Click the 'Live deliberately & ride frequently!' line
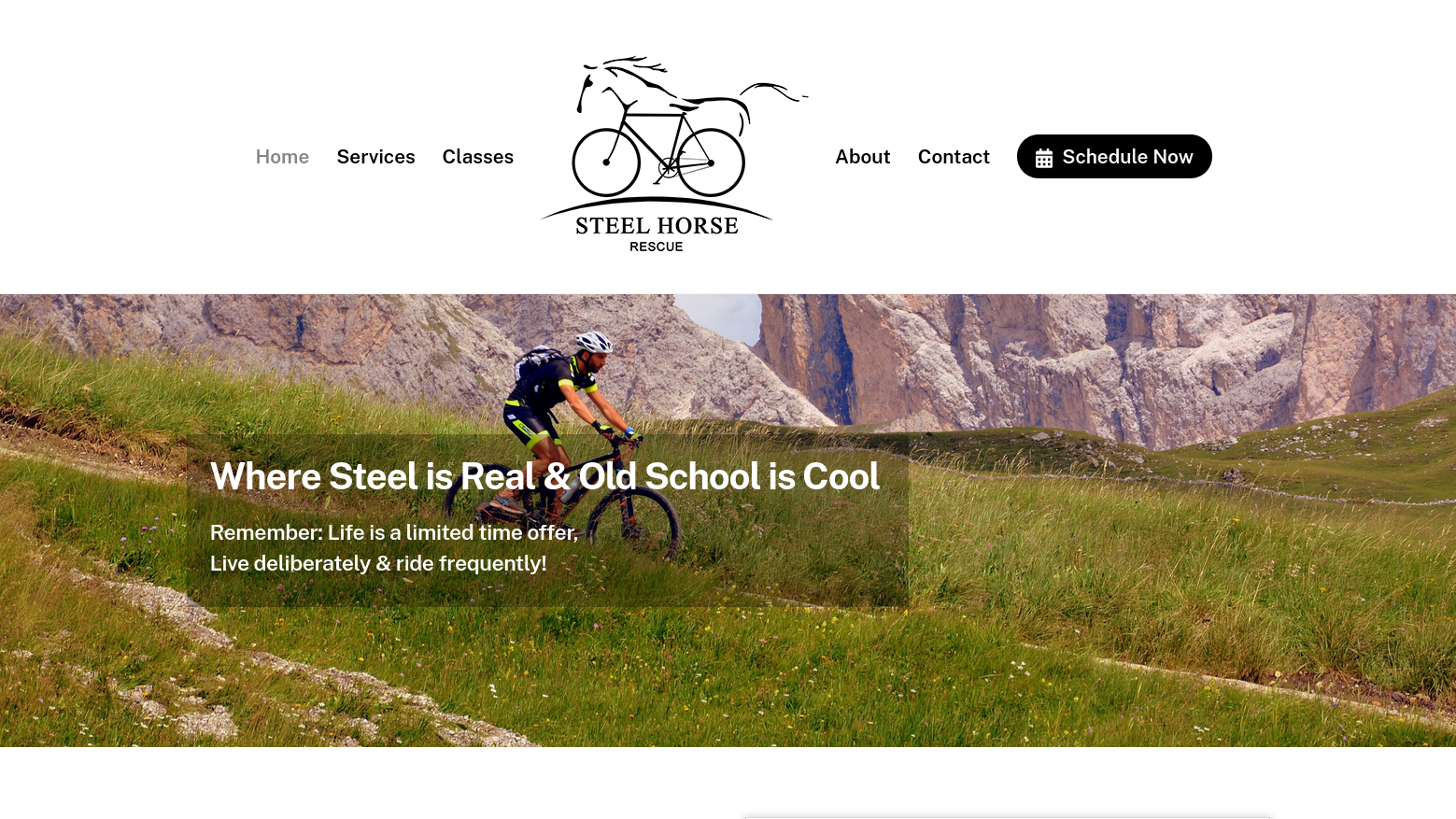1456x819 pixels. 378,563
